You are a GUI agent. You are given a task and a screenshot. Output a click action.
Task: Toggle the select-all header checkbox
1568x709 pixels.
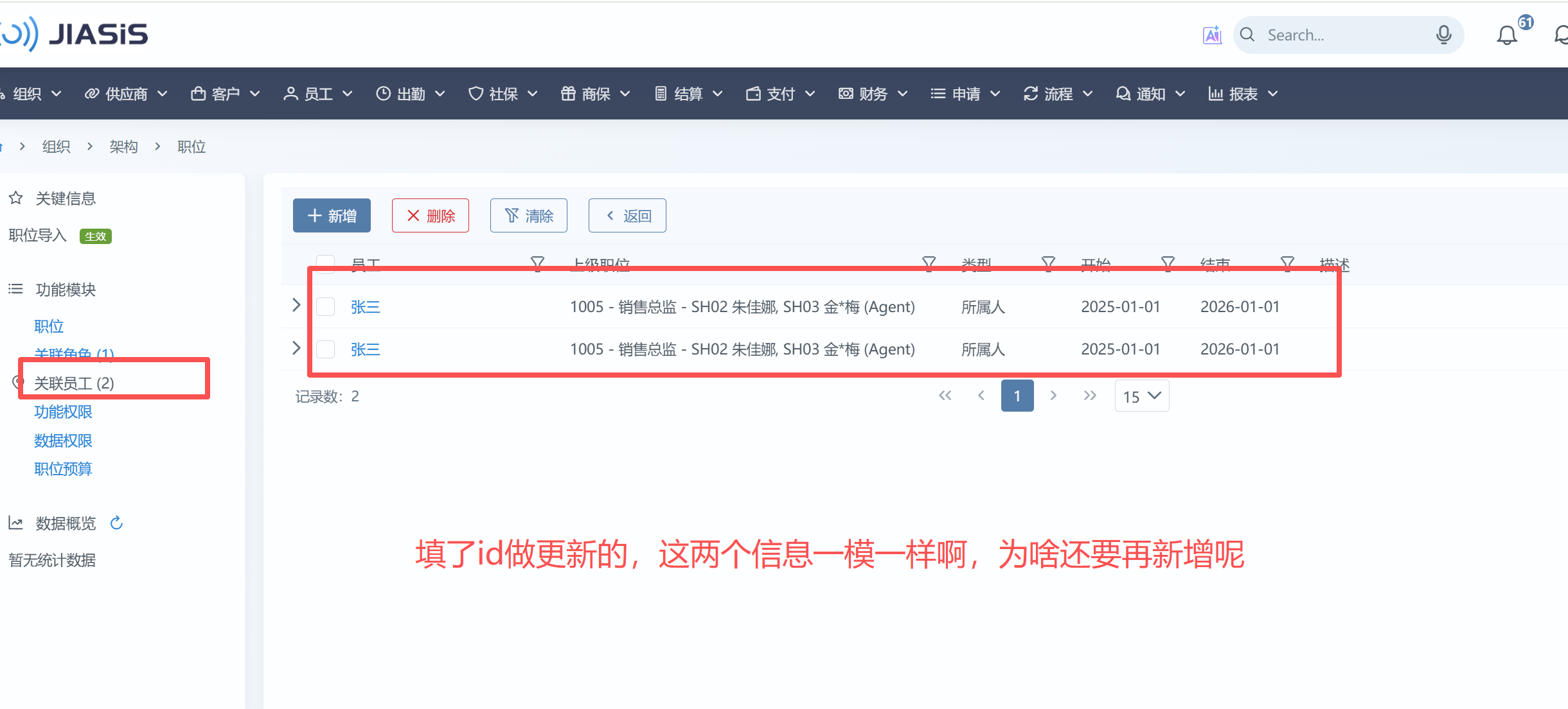(326, 263)
